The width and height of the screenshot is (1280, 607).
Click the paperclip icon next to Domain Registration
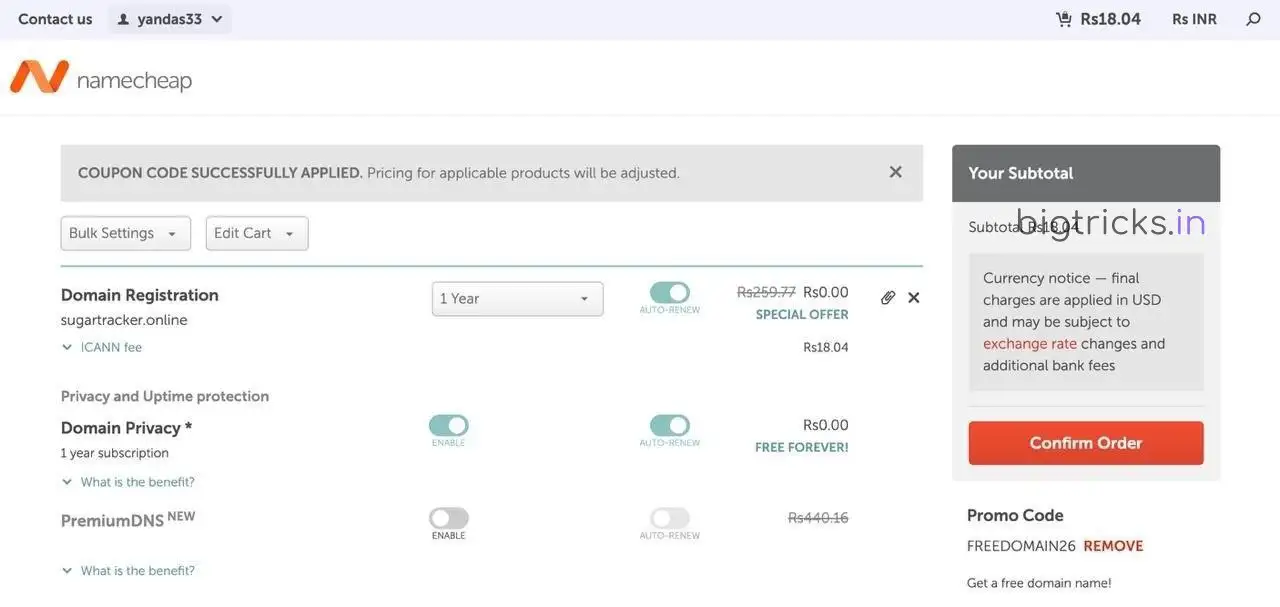(x=888, y=296)
